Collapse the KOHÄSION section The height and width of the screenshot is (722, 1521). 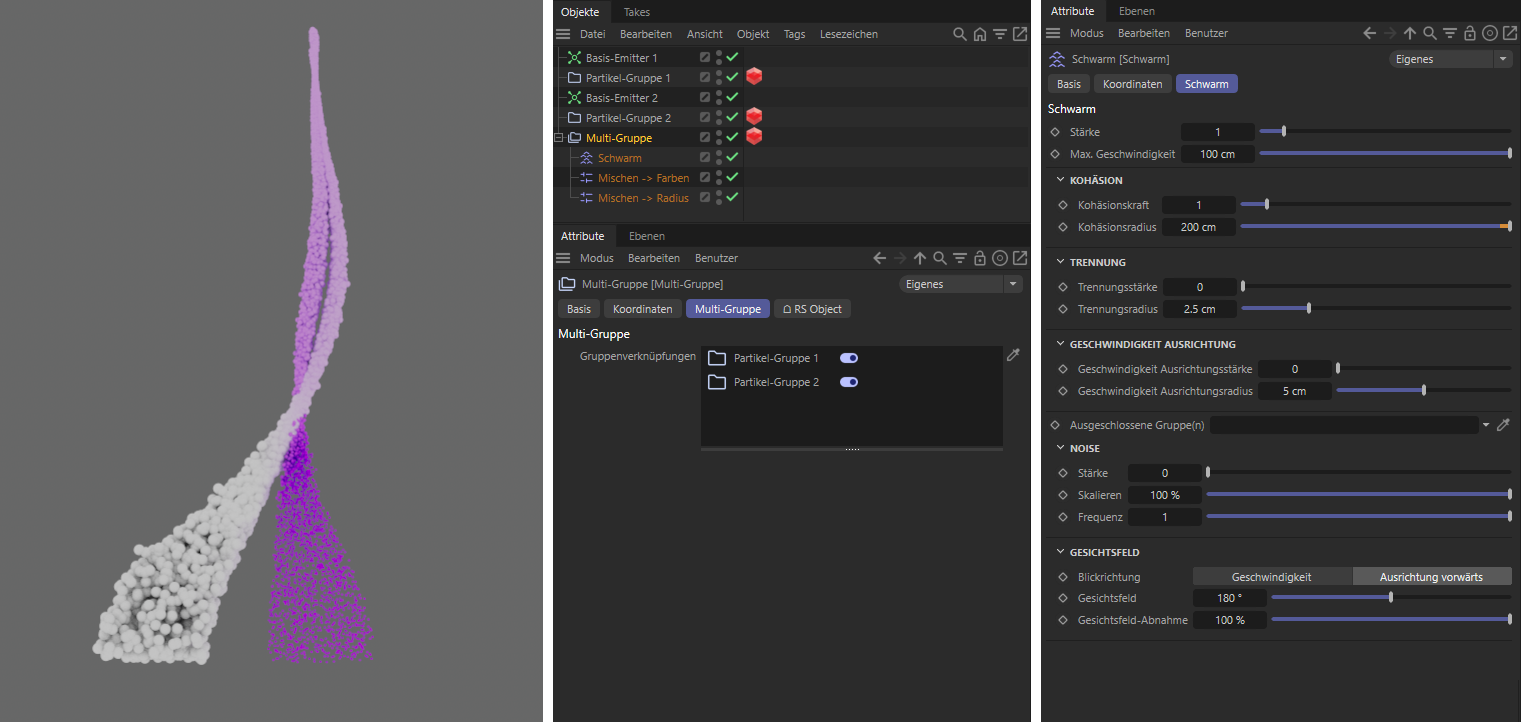point(1061,181)
